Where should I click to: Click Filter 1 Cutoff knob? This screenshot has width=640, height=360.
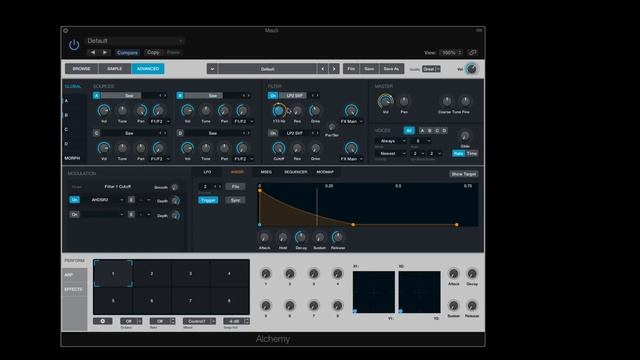click(279, 110)
